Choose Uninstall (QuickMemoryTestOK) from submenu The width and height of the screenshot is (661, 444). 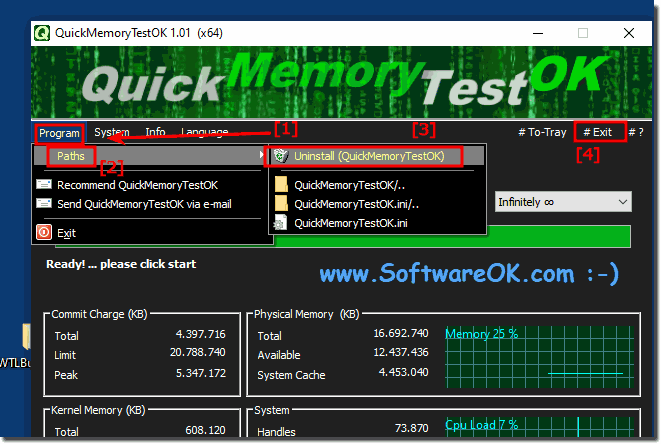point(377,156)
